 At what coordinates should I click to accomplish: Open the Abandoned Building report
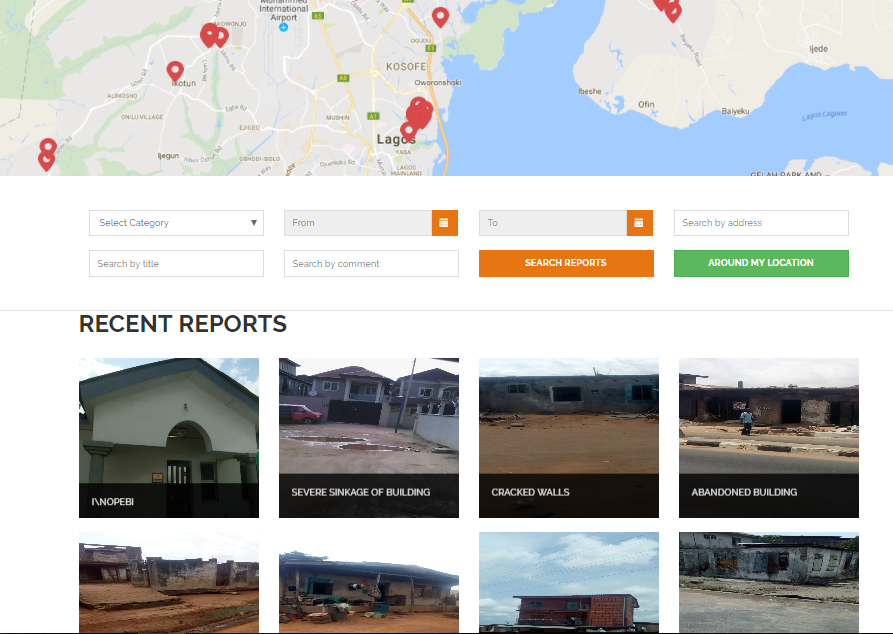click(768, 438)
